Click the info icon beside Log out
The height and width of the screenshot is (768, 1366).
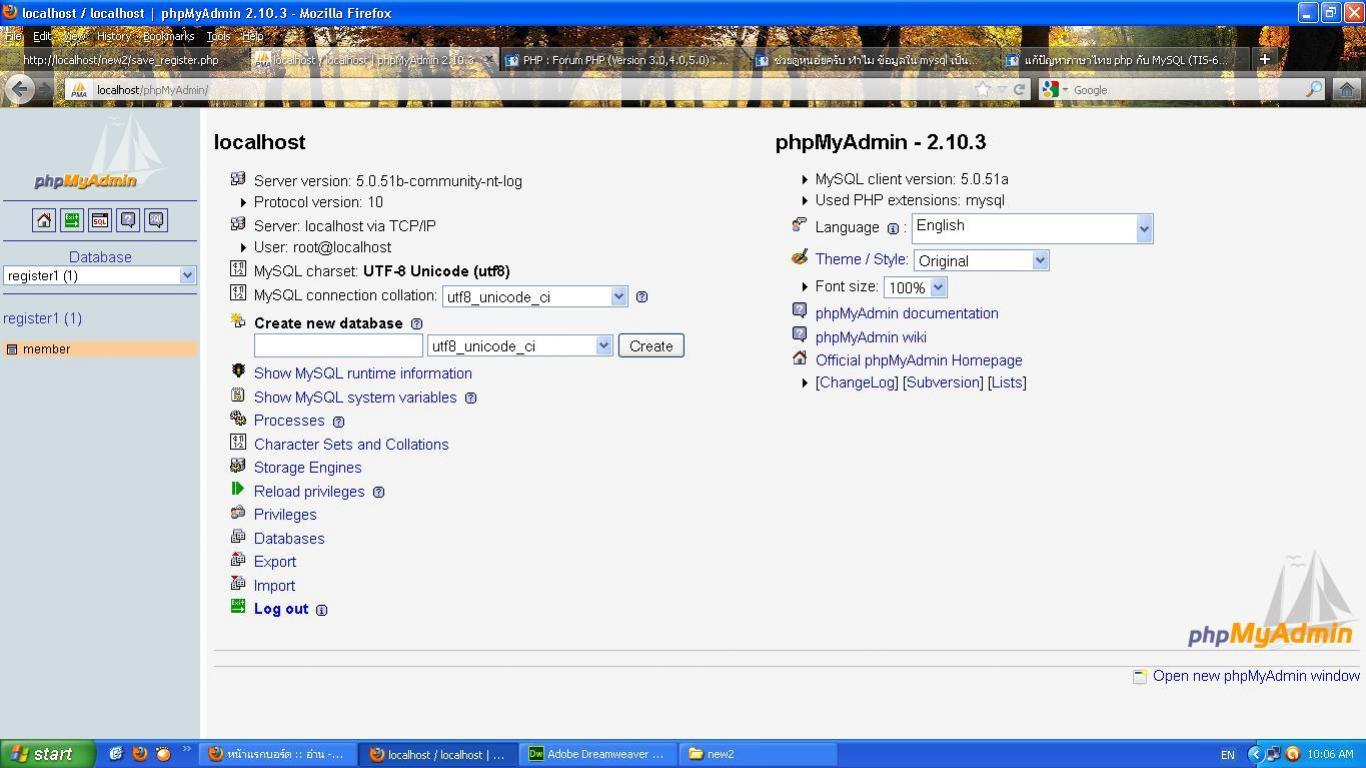pyautogui.click(x=322, y=610)
